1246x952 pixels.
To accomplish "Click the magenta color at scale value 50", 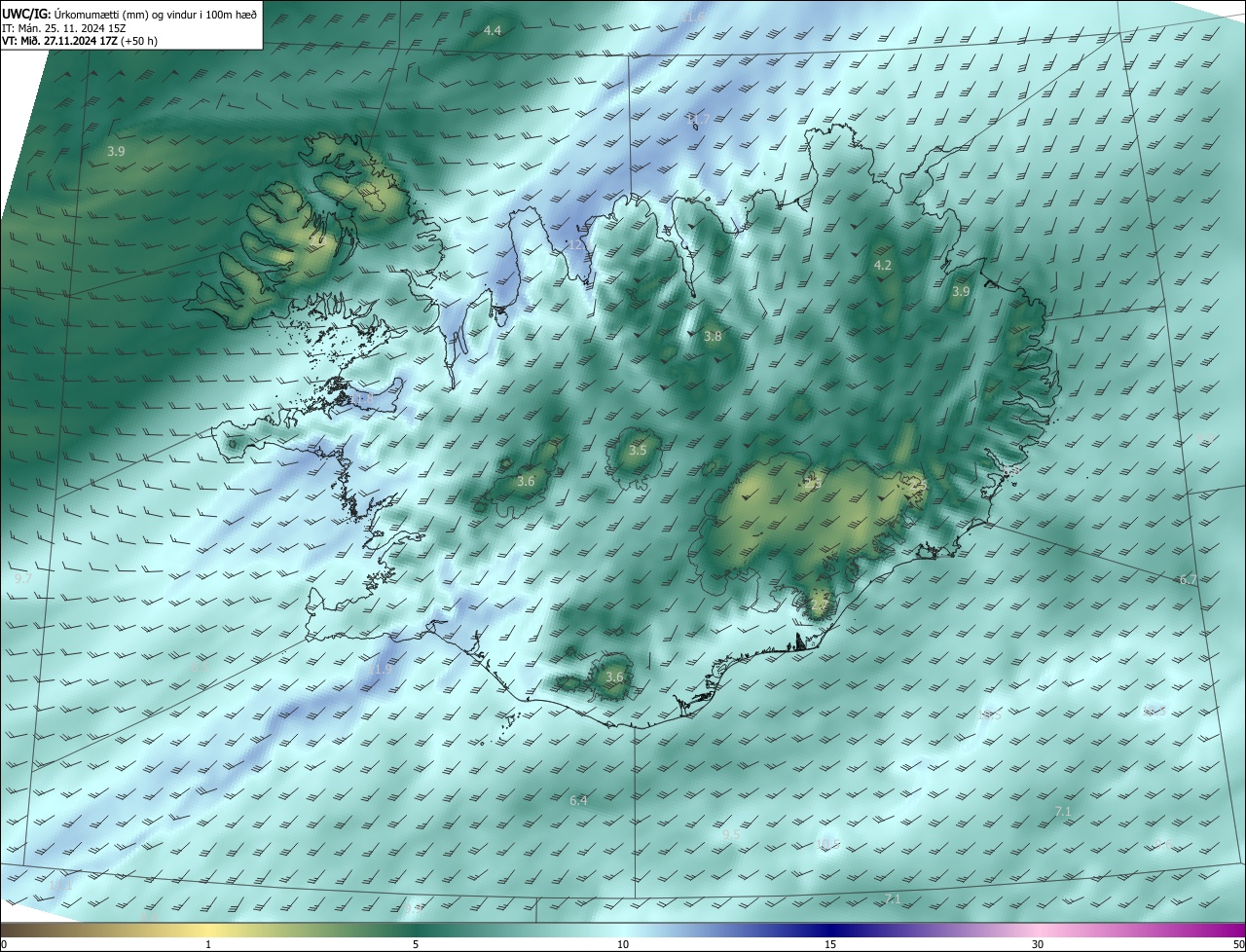I will pyautogui.click(x=1239, y=931).
